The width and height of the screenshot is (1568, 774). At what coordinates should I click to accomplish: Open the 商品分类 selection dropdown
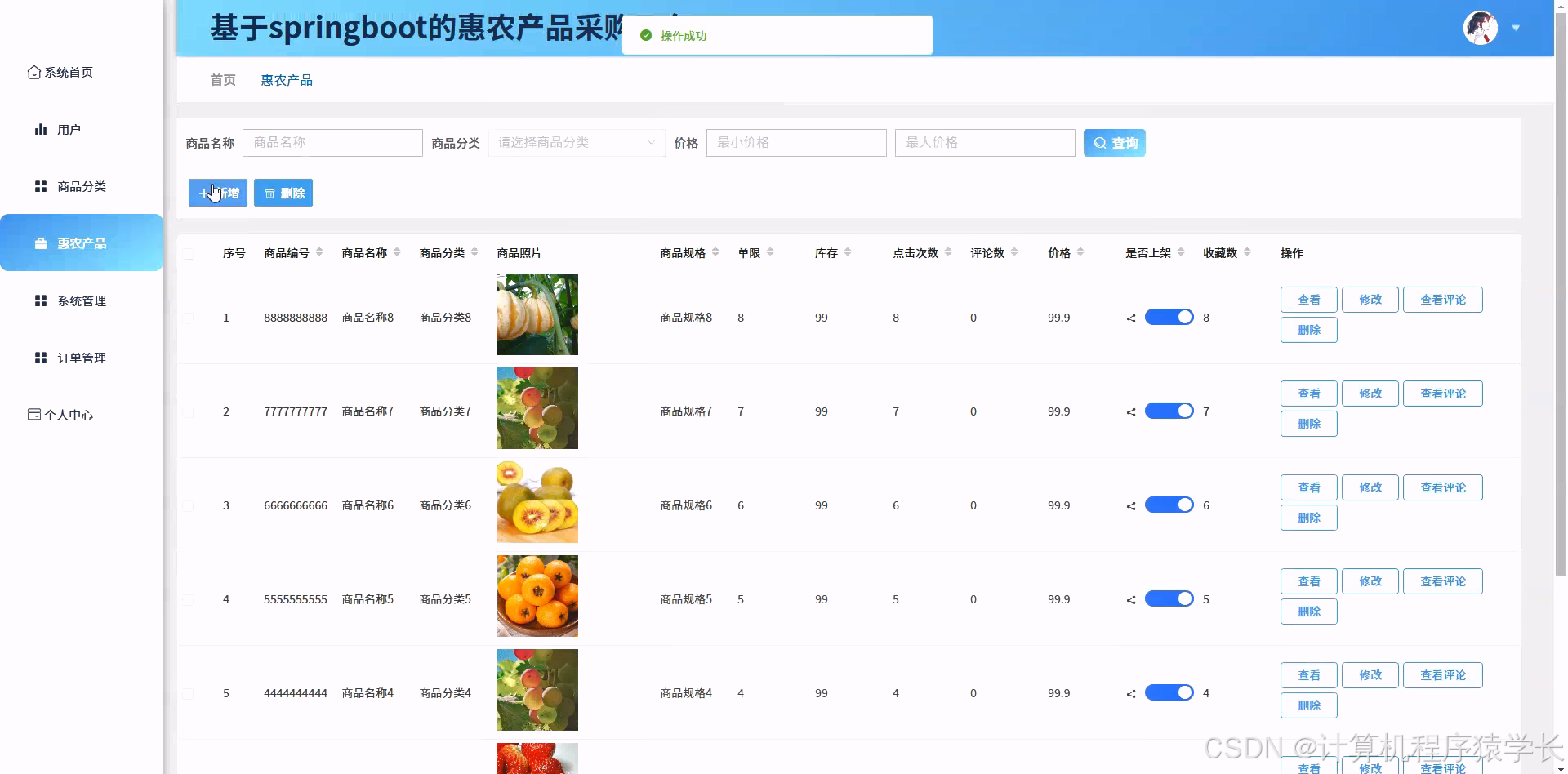(576, 142)
